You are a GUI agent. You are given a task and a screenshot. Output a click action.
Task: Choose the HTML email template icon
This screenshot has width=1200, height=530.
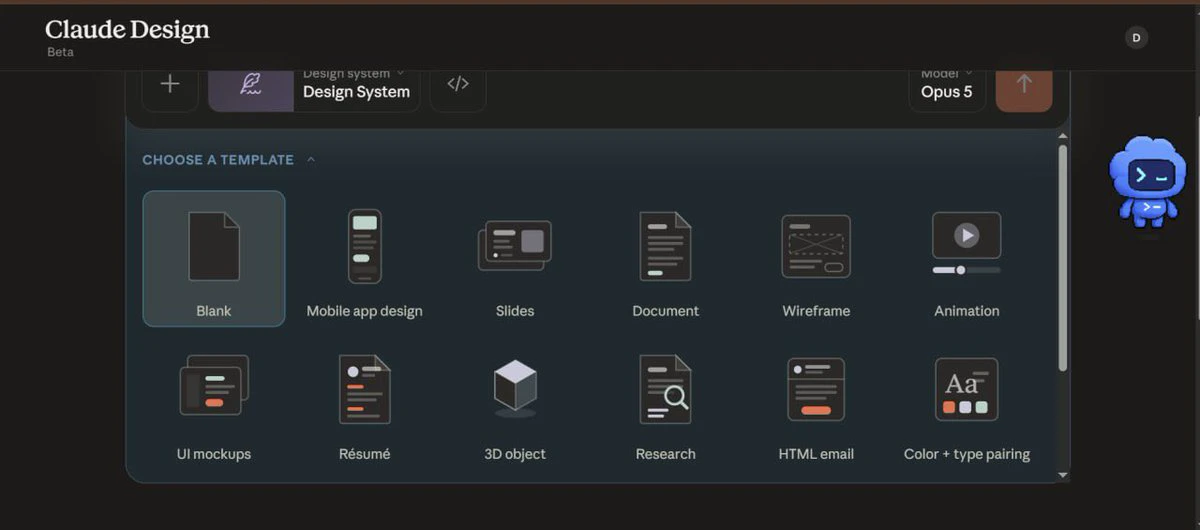816,389
